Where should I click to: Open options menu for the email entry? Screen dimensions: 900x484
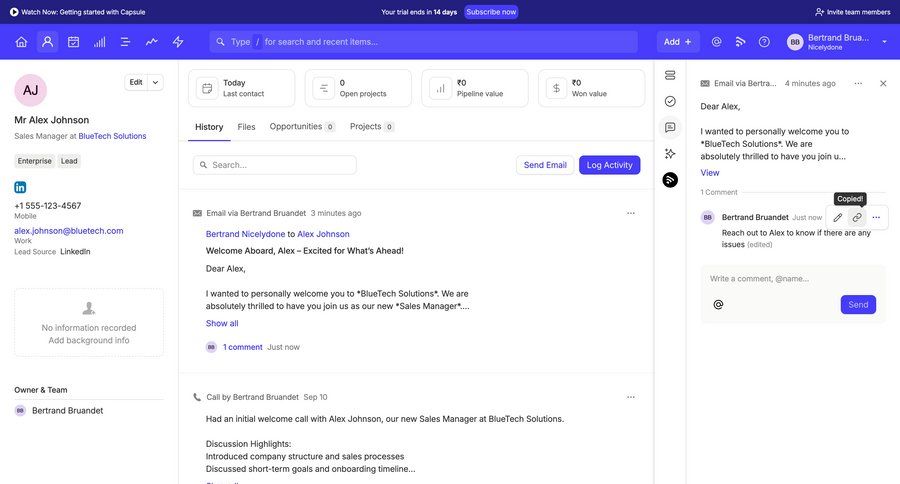click(631, 213)
